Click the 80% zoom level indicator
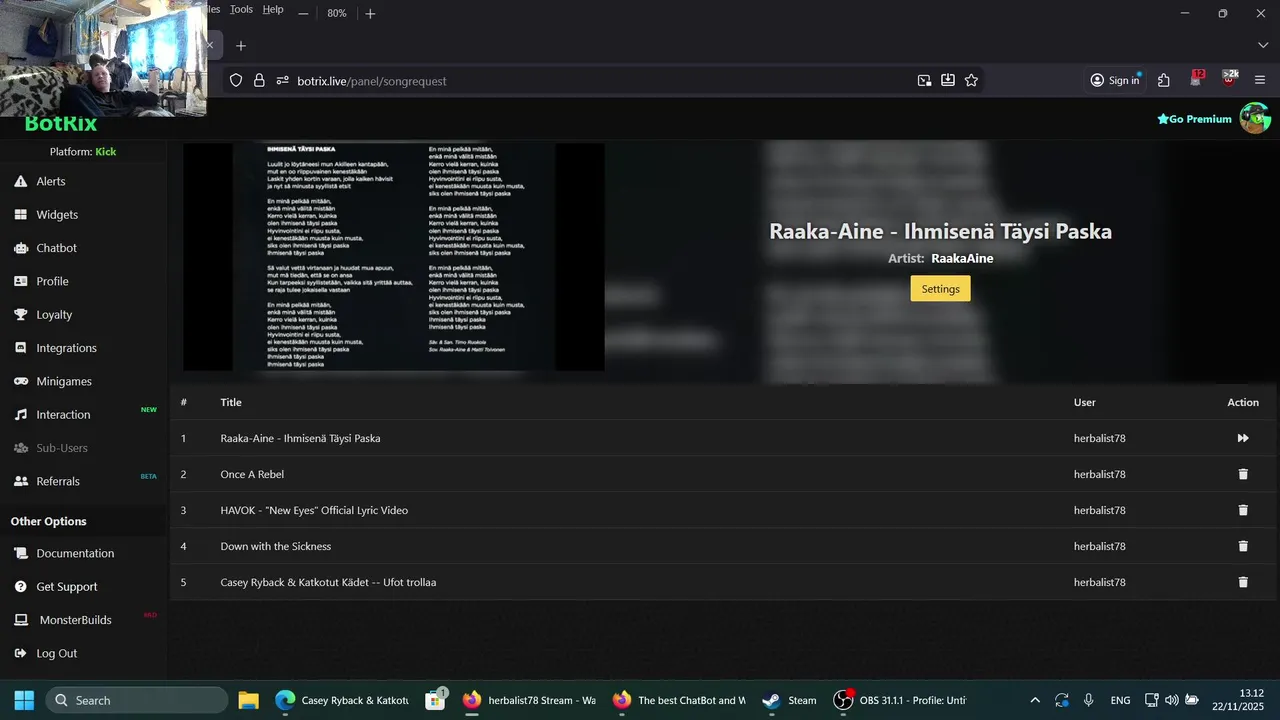1280x720 pixels. coord(337,13)
